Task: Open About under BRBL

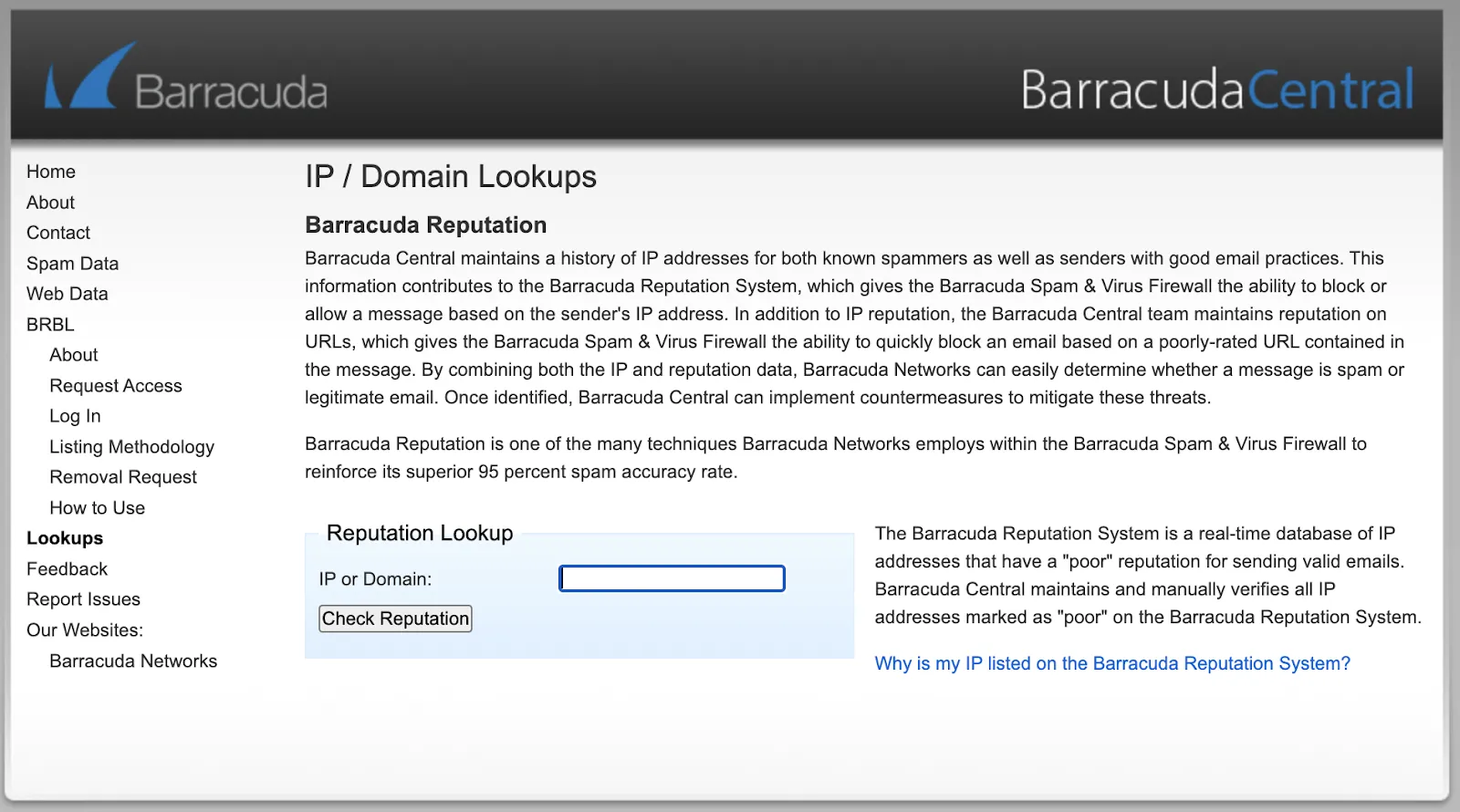Action: [74, 355]
